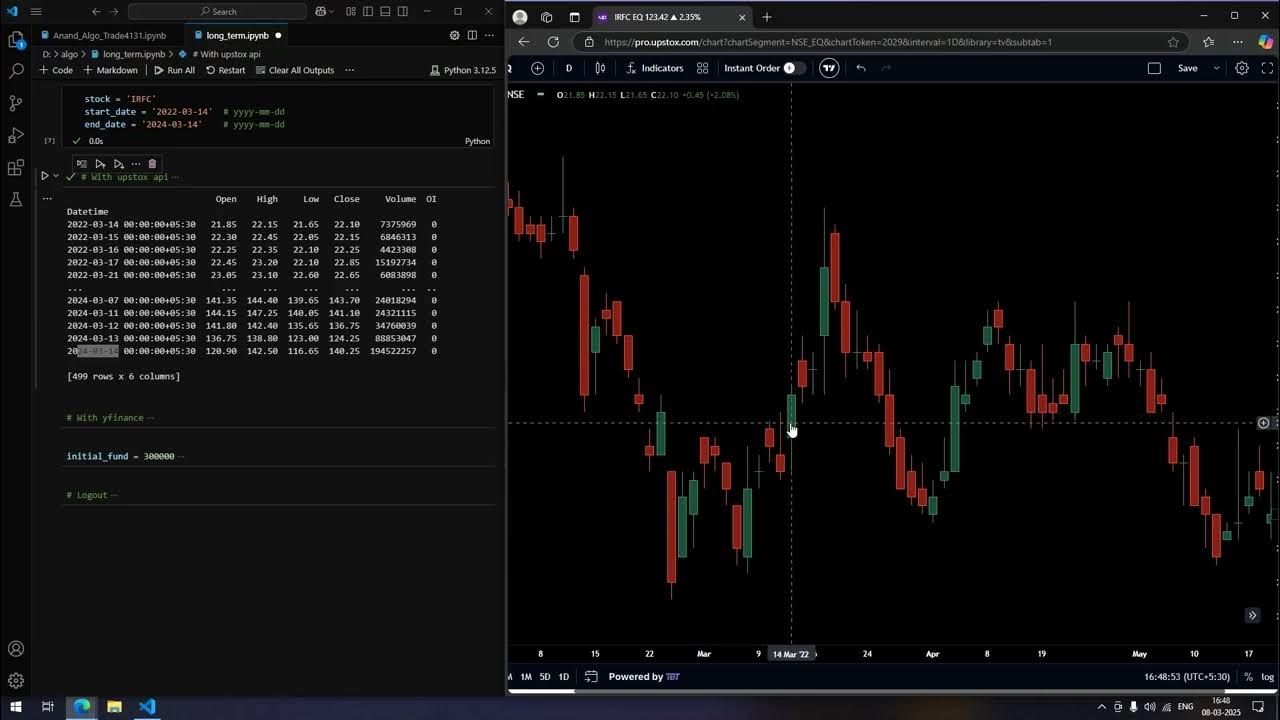1280x720 pixels.
Task: Open the Indicators menu
Action: (x=655, y=68)
